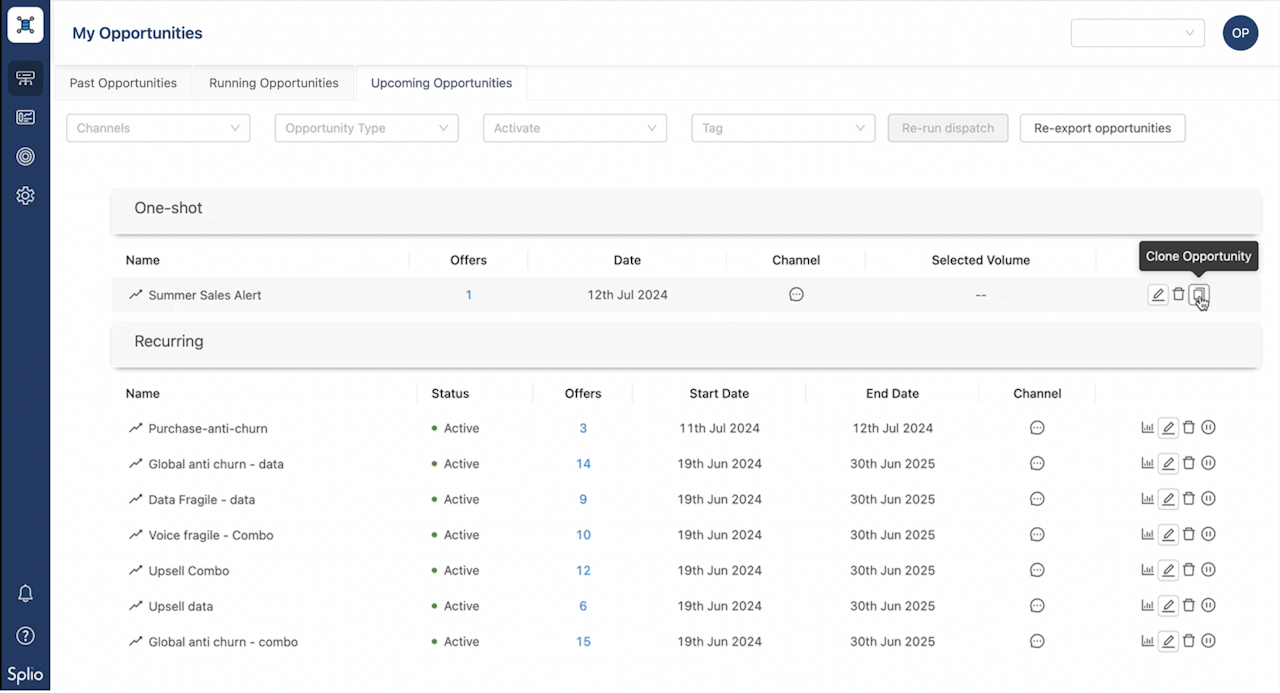Edit the Summer Sales Alert opportunity
This screenshot has height=693, width=1280.
(1158, 295)
